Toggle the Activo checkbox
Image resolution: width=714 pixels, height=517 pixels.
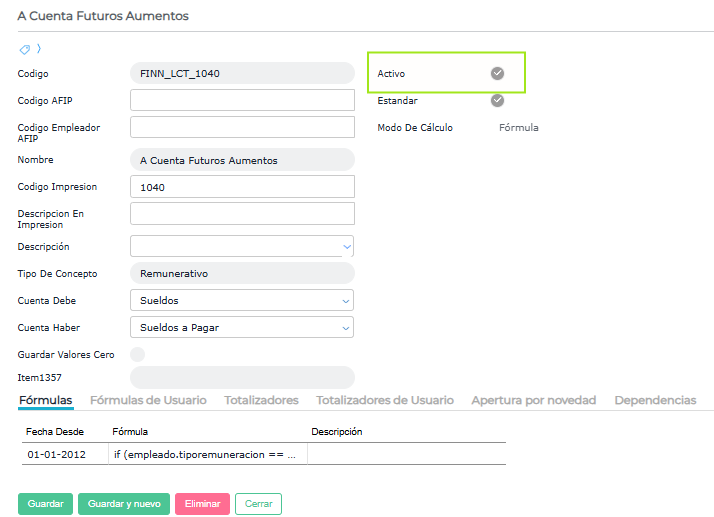click(497, 73)
